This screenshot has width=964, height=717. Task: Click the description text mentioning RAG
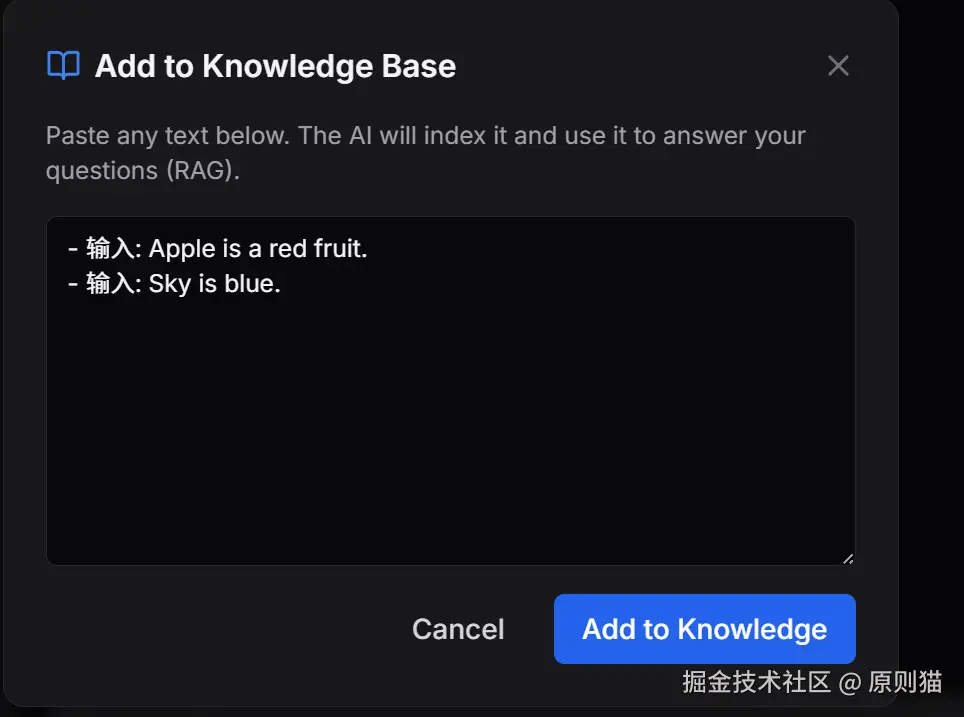(425, 152)
